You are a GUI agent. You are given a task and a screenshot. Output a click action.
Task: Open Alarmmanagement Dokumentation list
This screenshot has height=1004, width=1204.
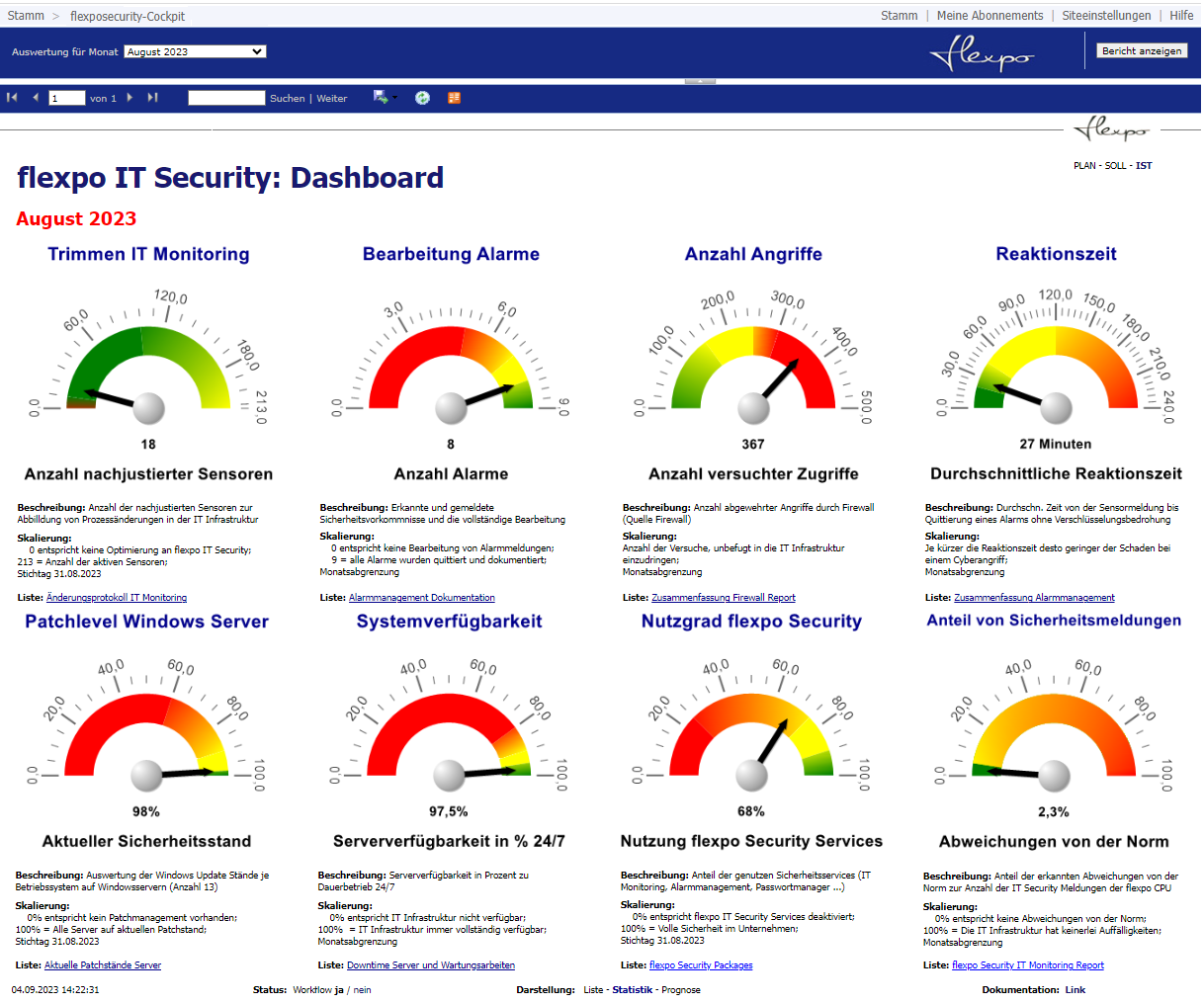click(x=422, y=598)
